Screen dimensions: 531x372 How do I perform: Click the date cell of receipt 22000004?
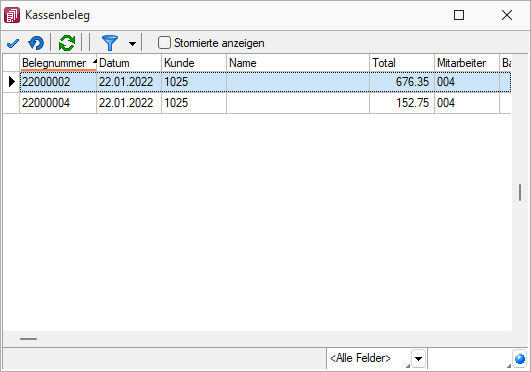pos(129,103)
